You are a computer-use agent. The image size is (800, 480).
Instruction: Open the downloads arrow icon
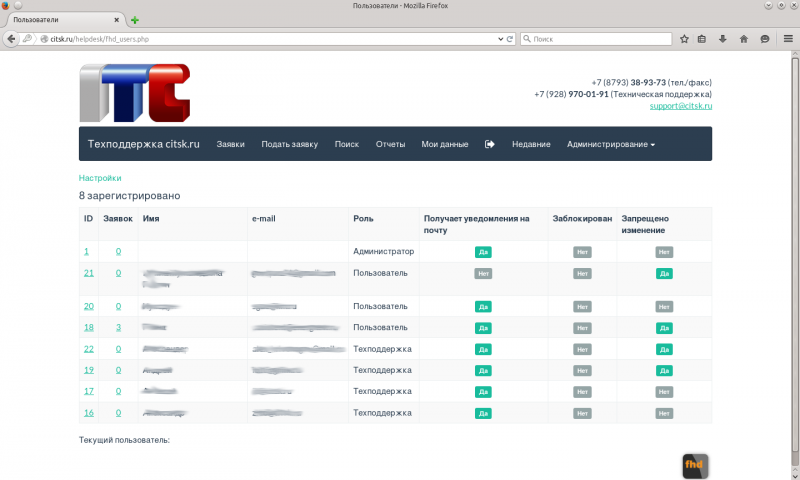[722, 39]
